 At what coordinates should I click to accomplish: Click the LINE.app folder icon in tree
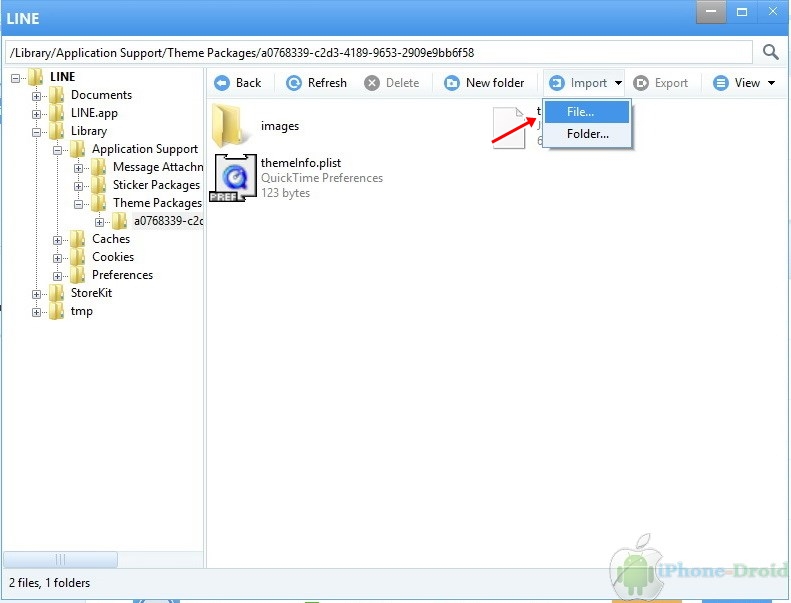(56, 113)
